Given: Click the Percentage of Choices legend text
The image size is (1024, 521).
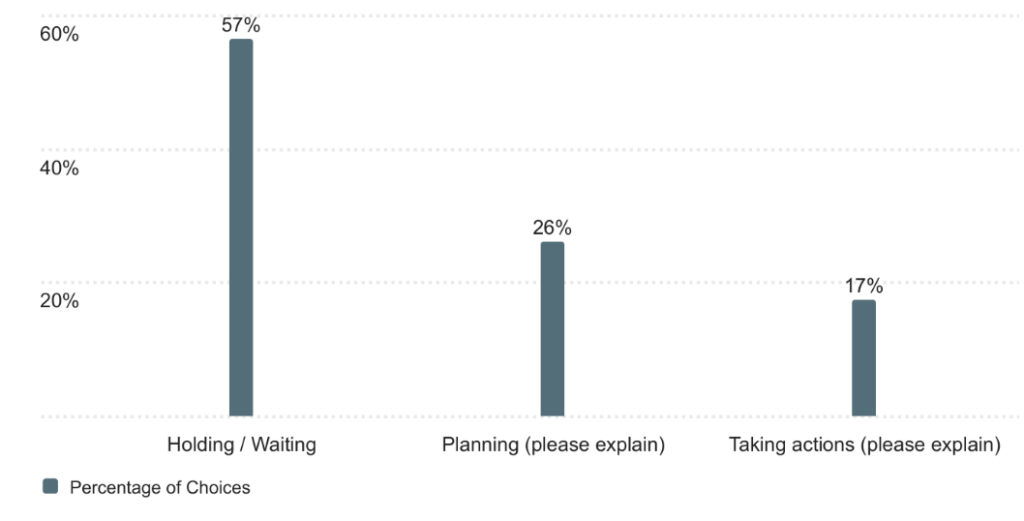Looking at the screenshot, I should (159, 488).
